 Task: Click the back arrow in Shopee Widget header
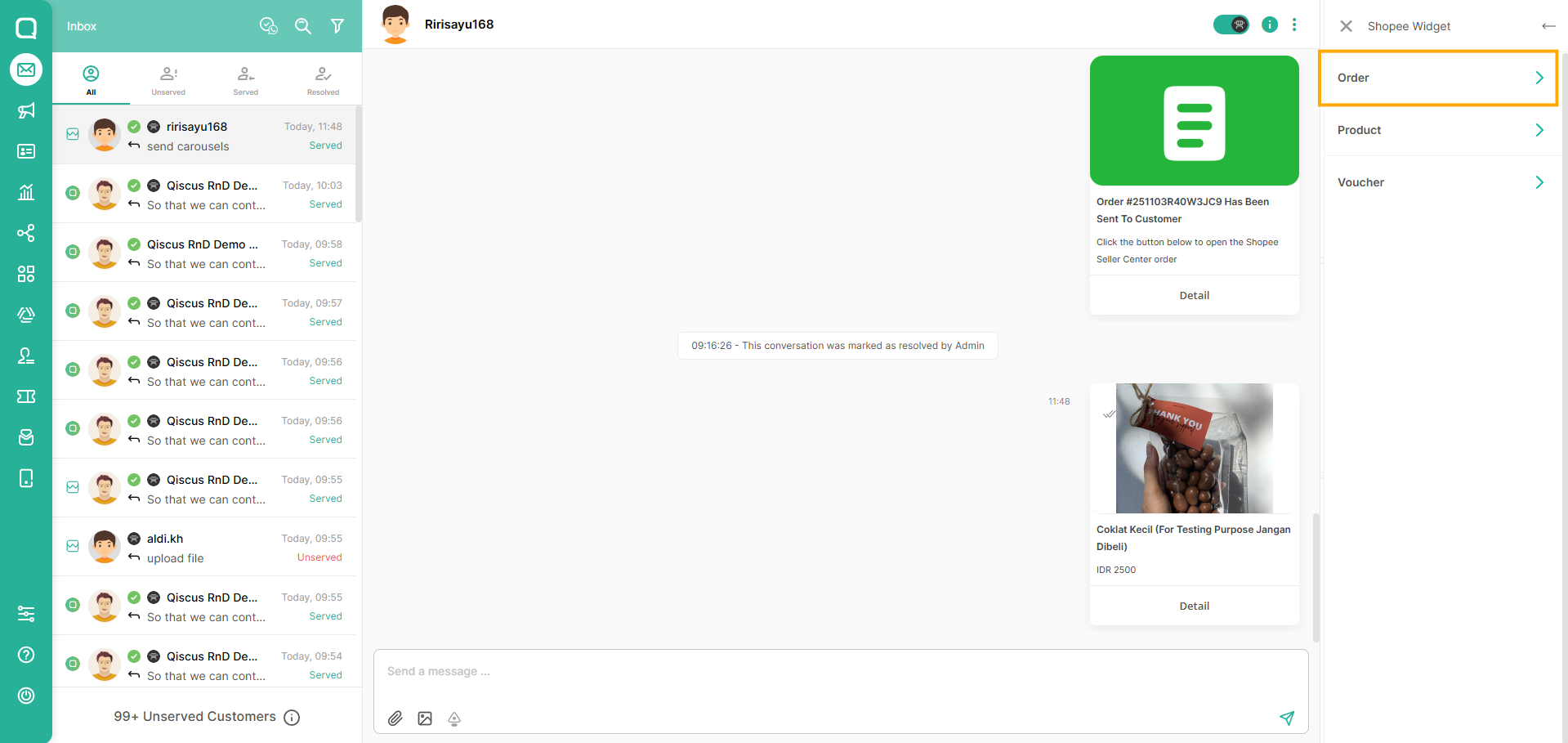1548,26
